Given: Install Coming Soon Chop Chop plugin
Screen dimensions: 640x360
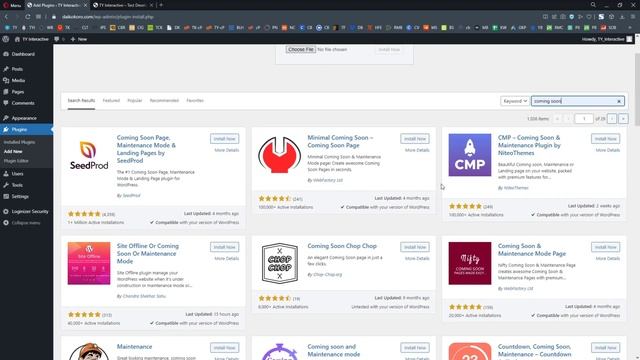Looking at the screenshot, I should [415, 247].
